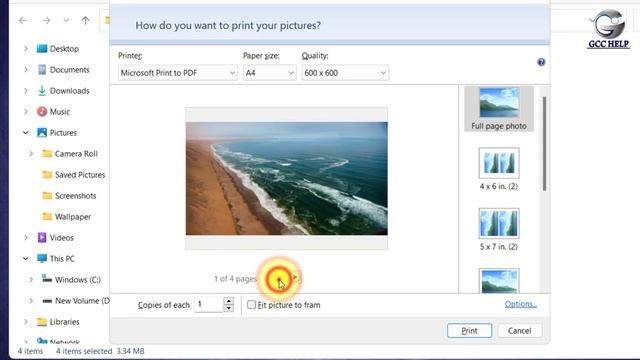Click the New Volume drive icon

click(47, 301)
